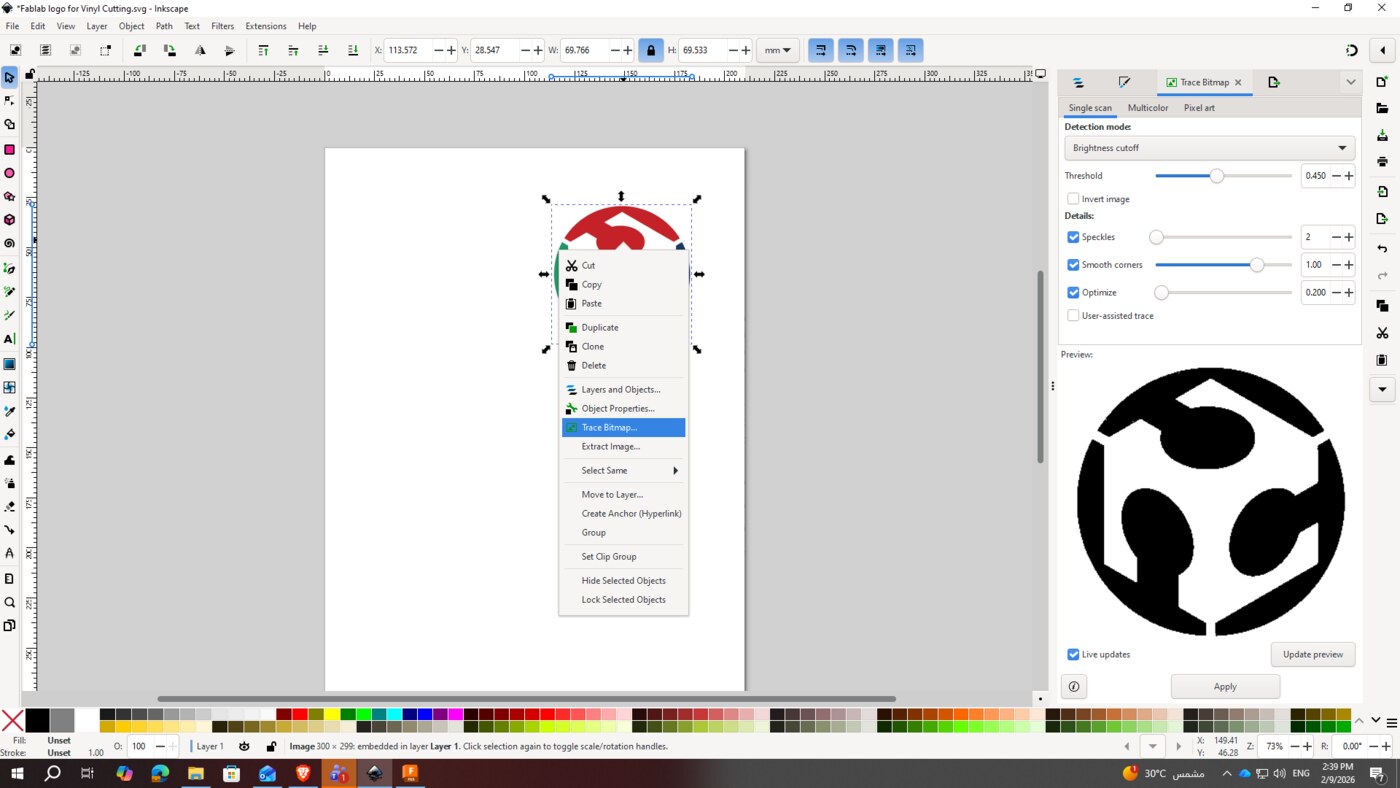
Task: Open the Path menu
Action: tap(164, 26)
